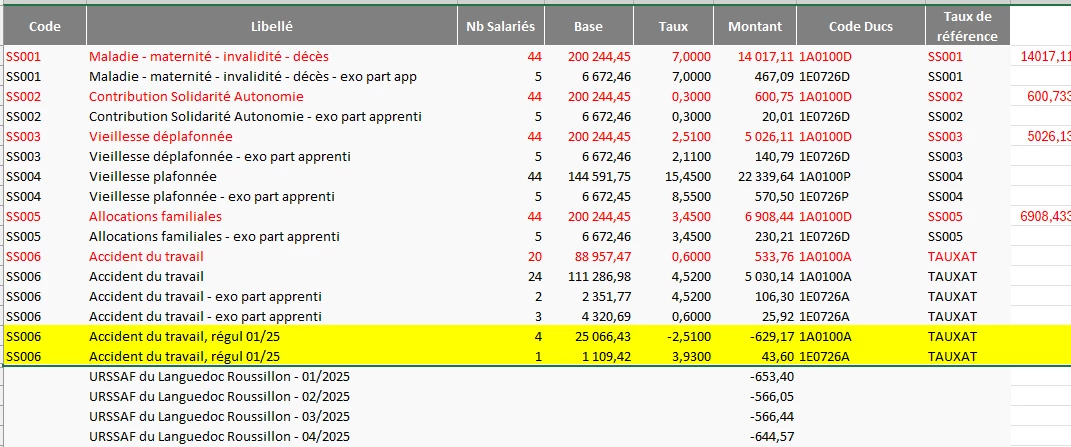Click the -566,44 amount cell
This screenshot has height=447, width=1071.
771,416
